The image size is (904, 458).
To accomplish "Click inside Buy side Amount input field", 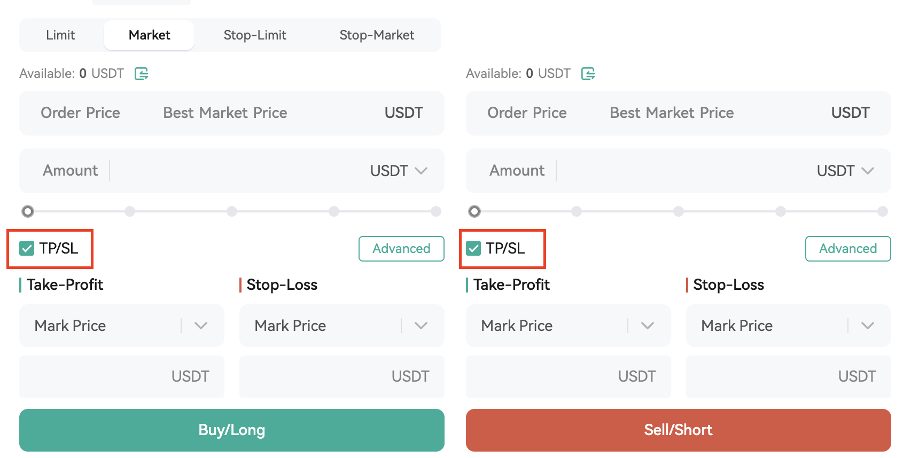I will [235, 171].
